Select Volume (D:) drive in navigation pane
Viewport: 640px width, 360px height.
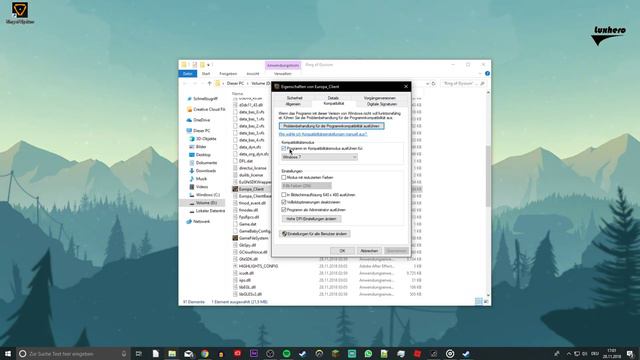[203, 203]
